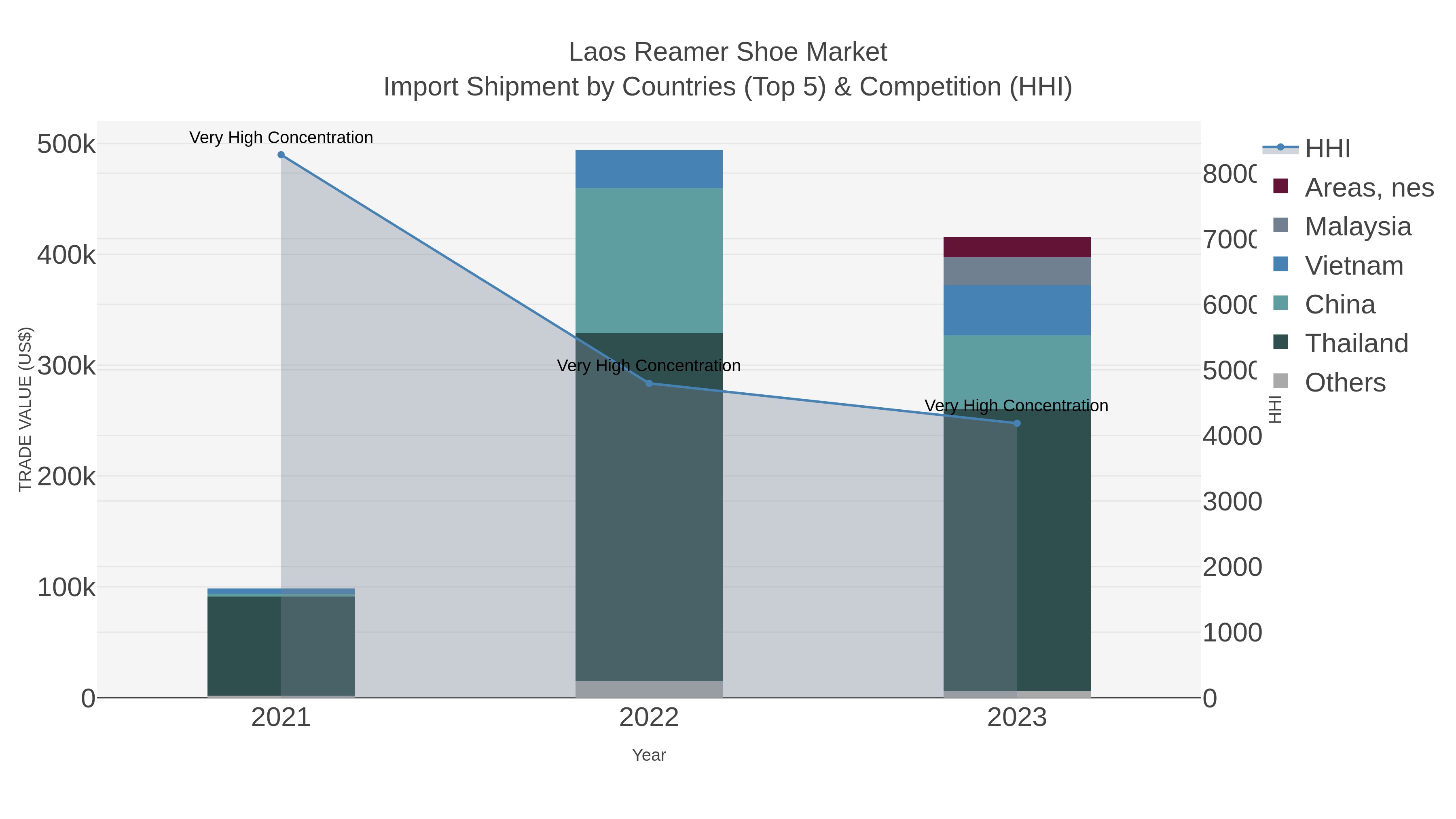This screenshot has width=1456, height=819.
Task: Click the Laos Reamer Shoe Market title
Action: (728, 52)
